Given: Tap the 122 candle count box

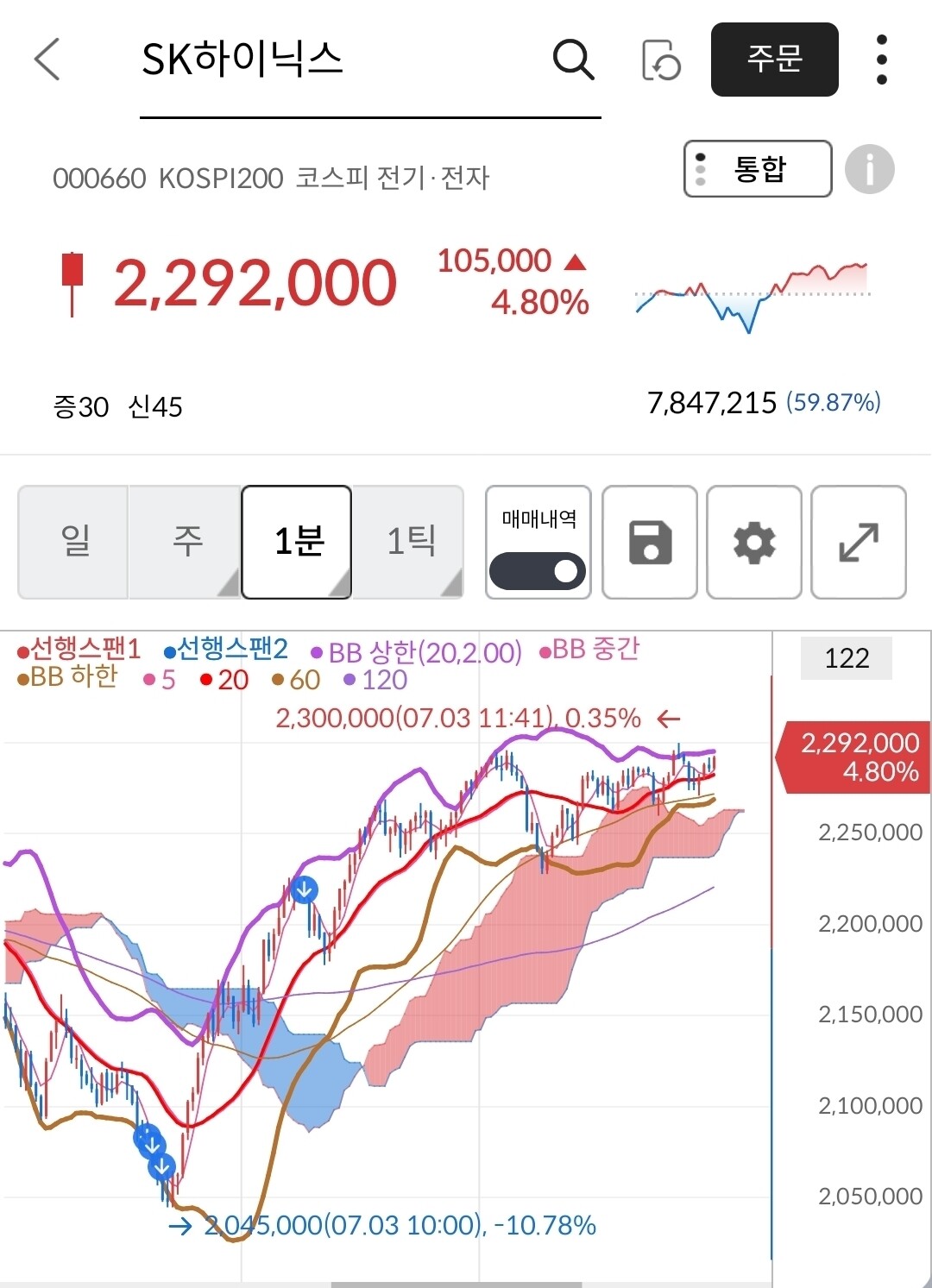Looking at the screenshot, I should point(847,658).
